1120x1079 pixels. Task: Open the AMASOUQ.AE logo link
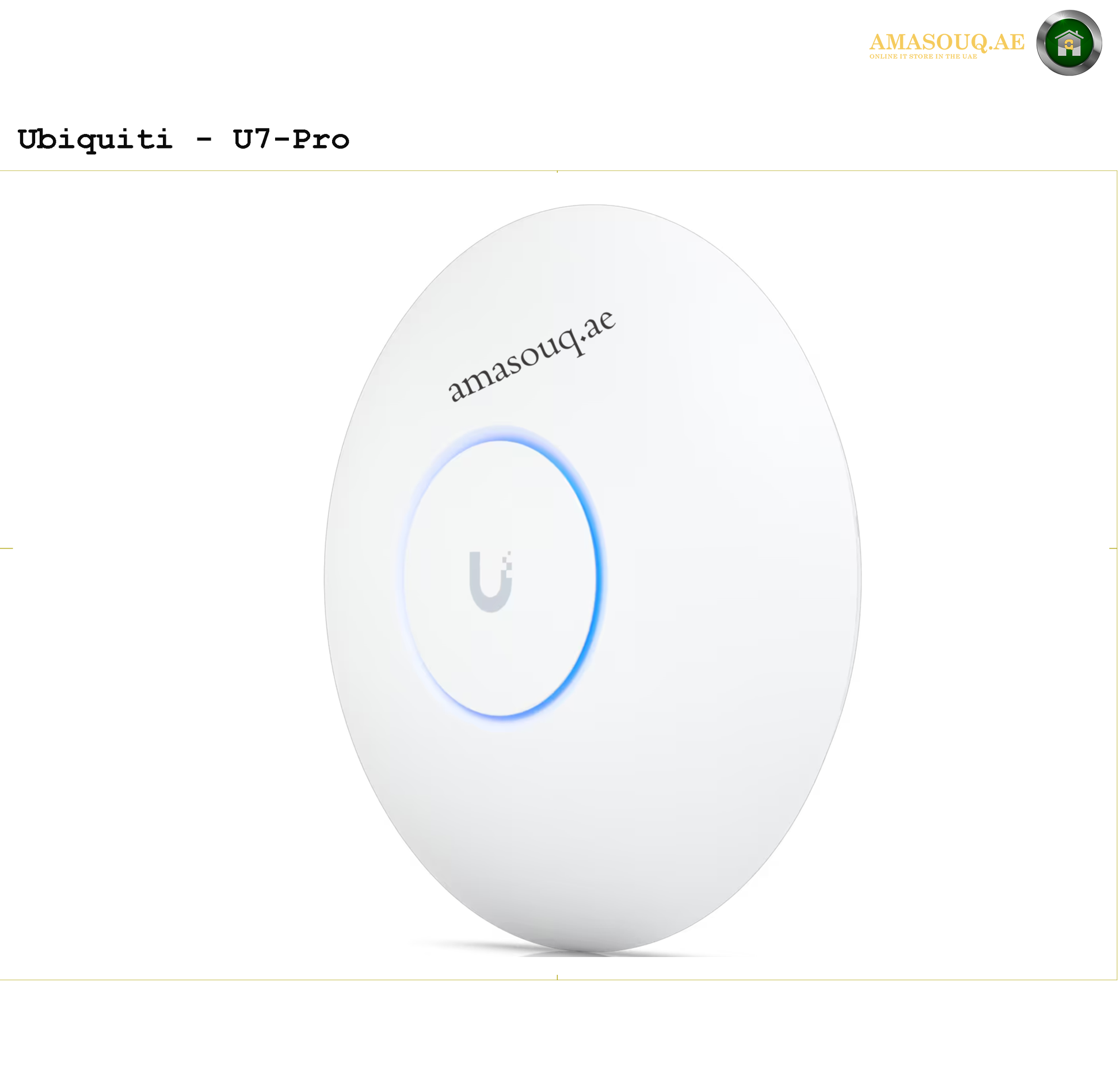point(947,42)
